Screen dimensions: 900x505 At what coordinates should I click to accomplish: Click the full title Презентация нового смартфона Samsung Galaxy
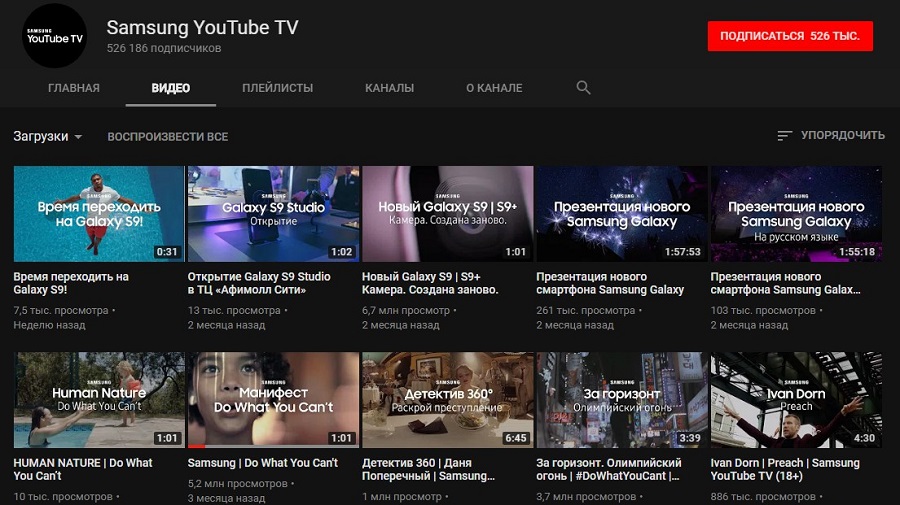click(610, 283)
